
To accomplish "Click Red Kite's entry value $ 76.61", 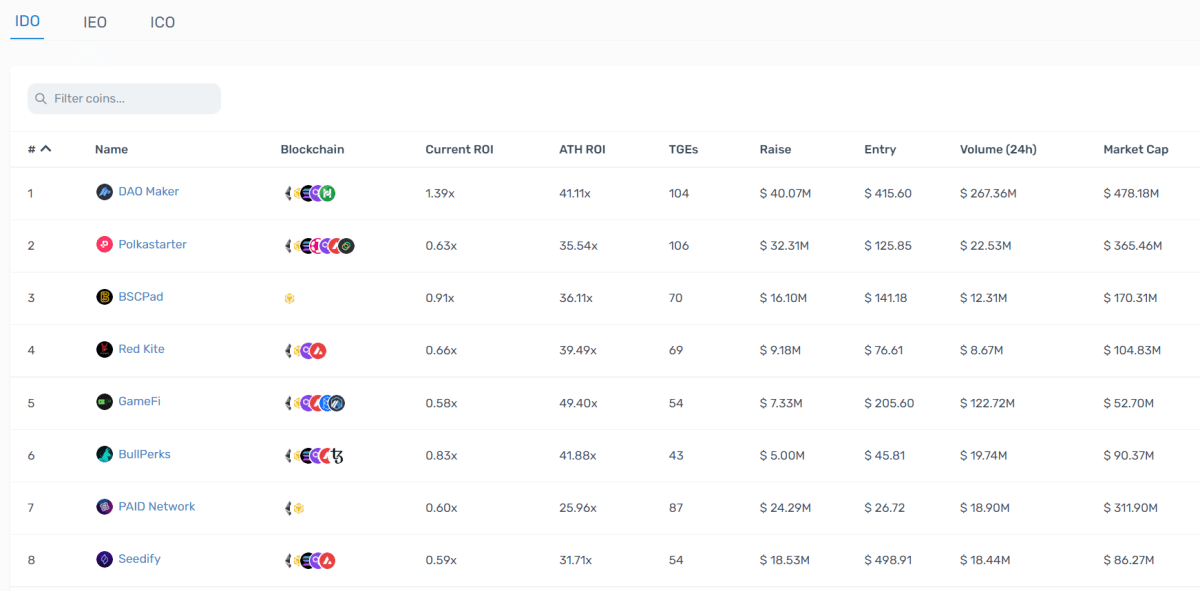I will 884,351.
